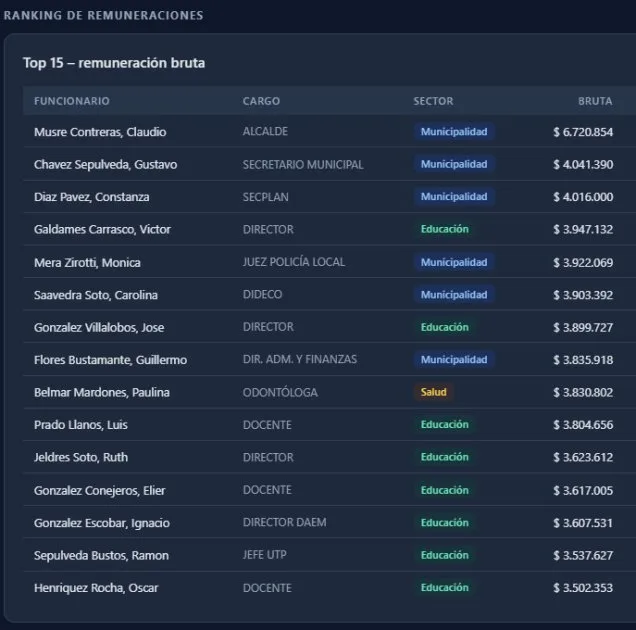Click the SECTOR column header
Screen dimensions: 636x630
coord(433,101)
